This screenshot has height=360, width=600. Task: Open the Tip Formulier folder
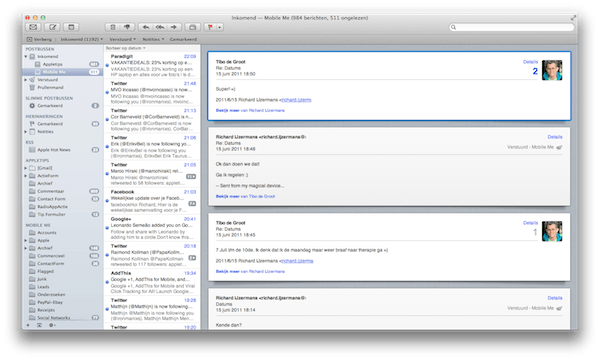click(51, 215)
